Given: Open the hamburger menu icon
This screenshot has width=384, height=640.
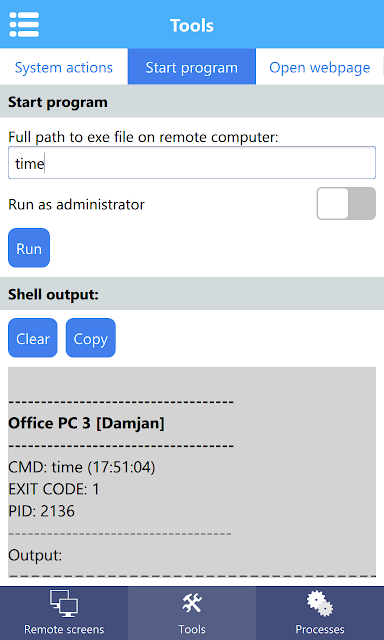Looking at the screenshot, I should coord(24,24).
